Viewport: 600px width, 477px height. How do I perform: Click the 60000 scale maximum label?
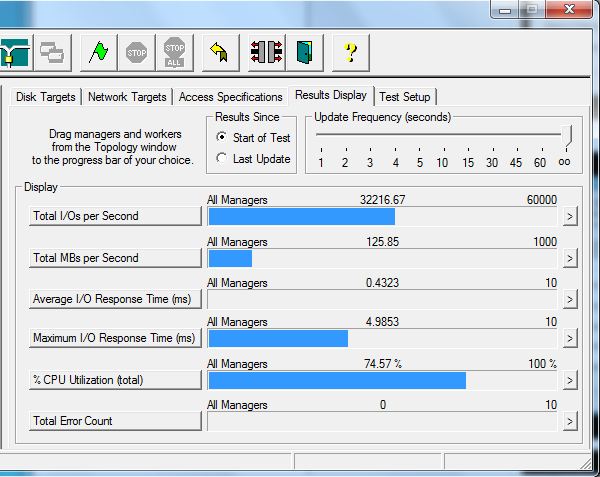[541, 200]
